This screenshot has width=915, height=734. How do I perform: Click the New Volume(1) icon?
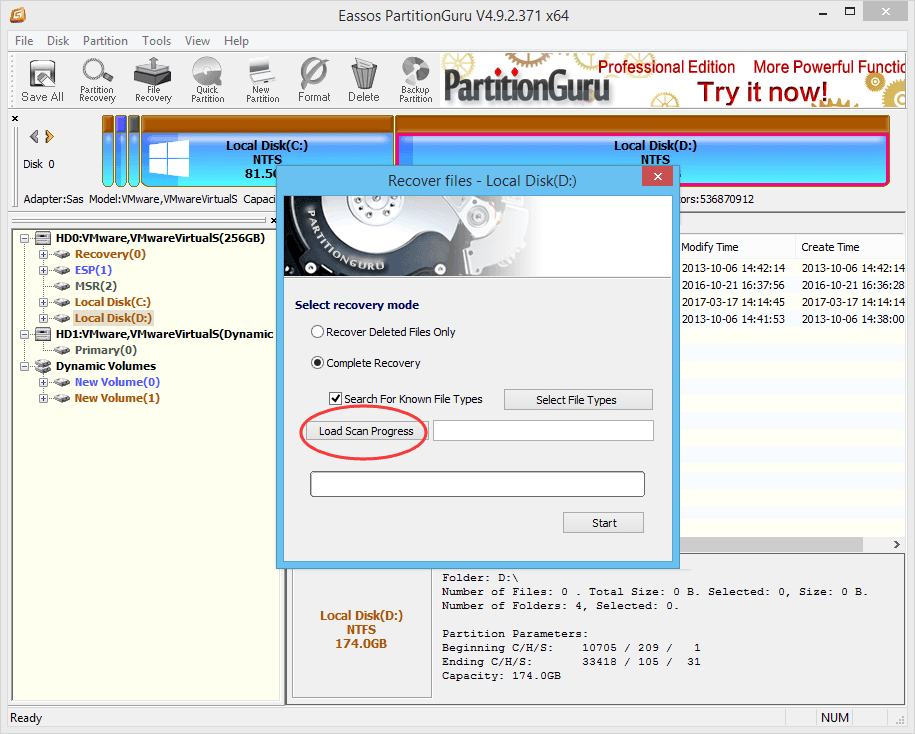tap(62, 398)
